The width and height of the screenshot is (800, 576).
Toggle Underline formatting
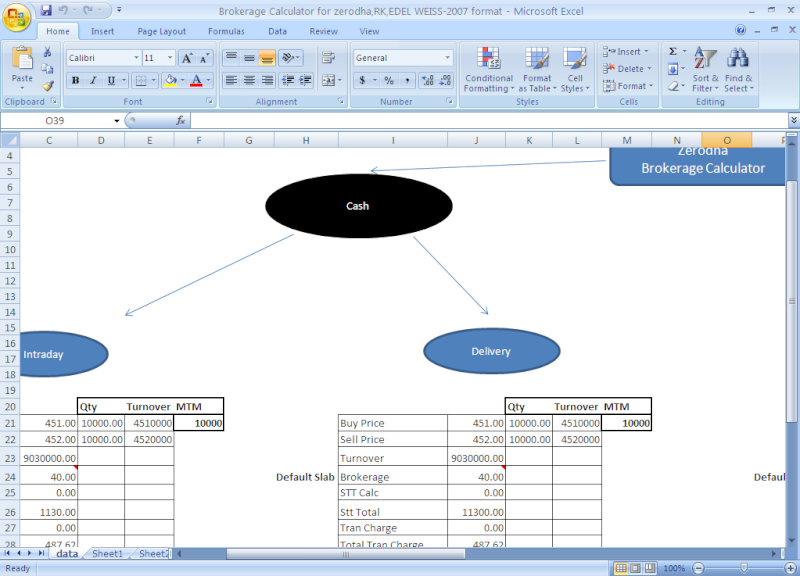(x=111, y=80)
